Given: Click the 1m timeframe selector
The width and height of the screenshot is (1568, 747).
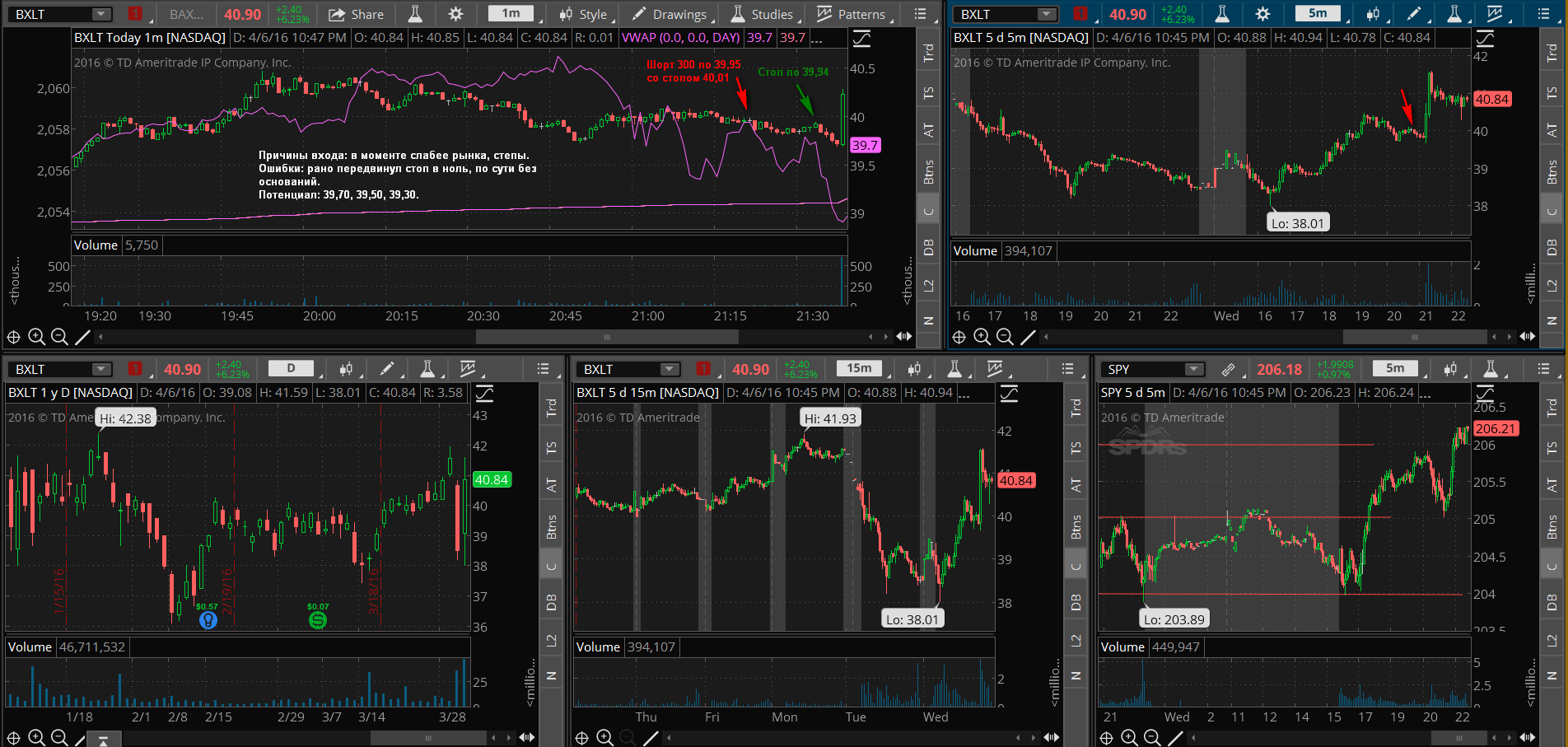Looking at the screenshot, I should [x=511, y=13].
